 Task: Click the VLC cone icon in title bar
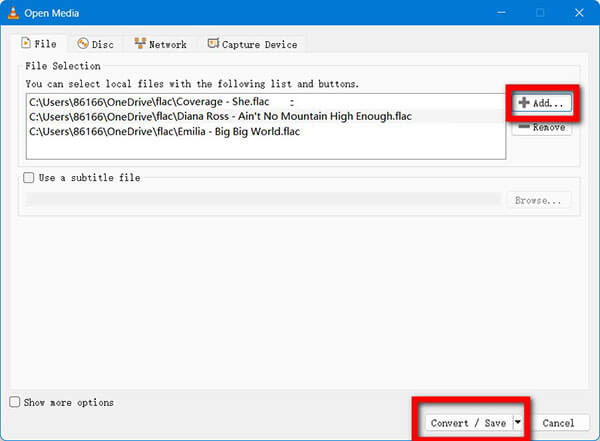pyautogui.click(x=13, y=13)
